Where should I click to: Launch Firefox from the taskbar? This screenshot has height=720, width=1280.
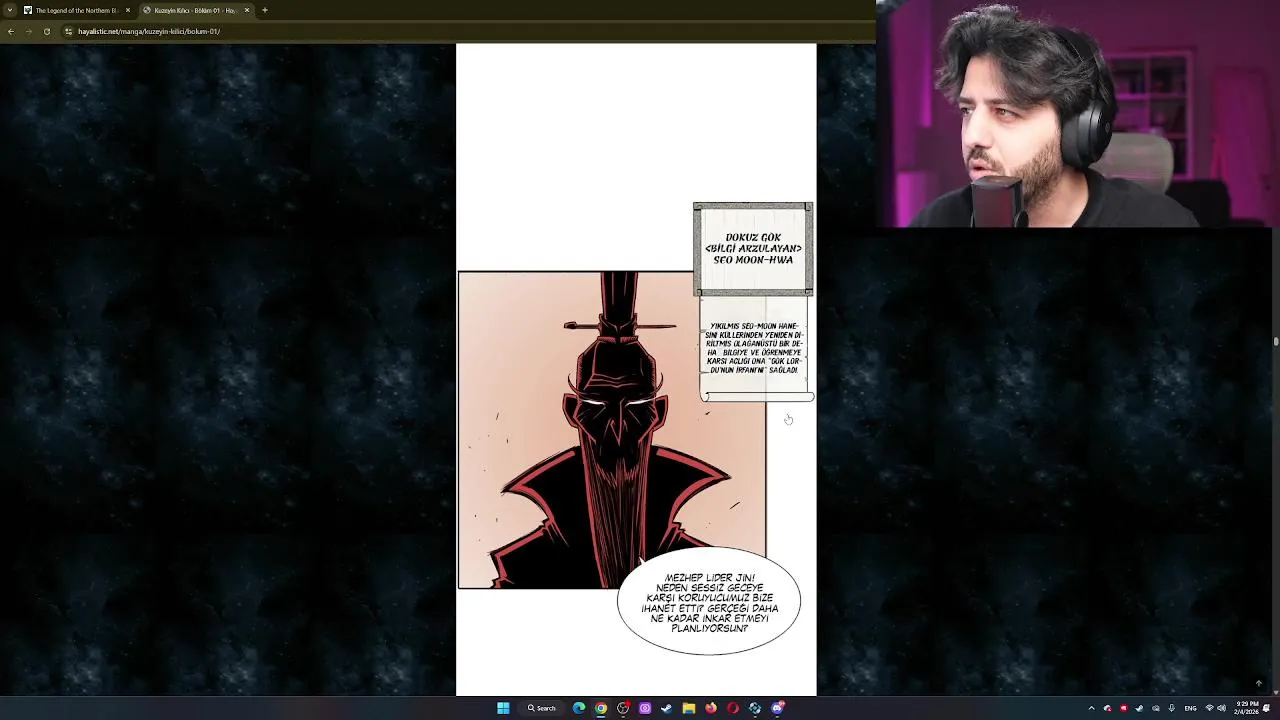click(x=711, y=708)
